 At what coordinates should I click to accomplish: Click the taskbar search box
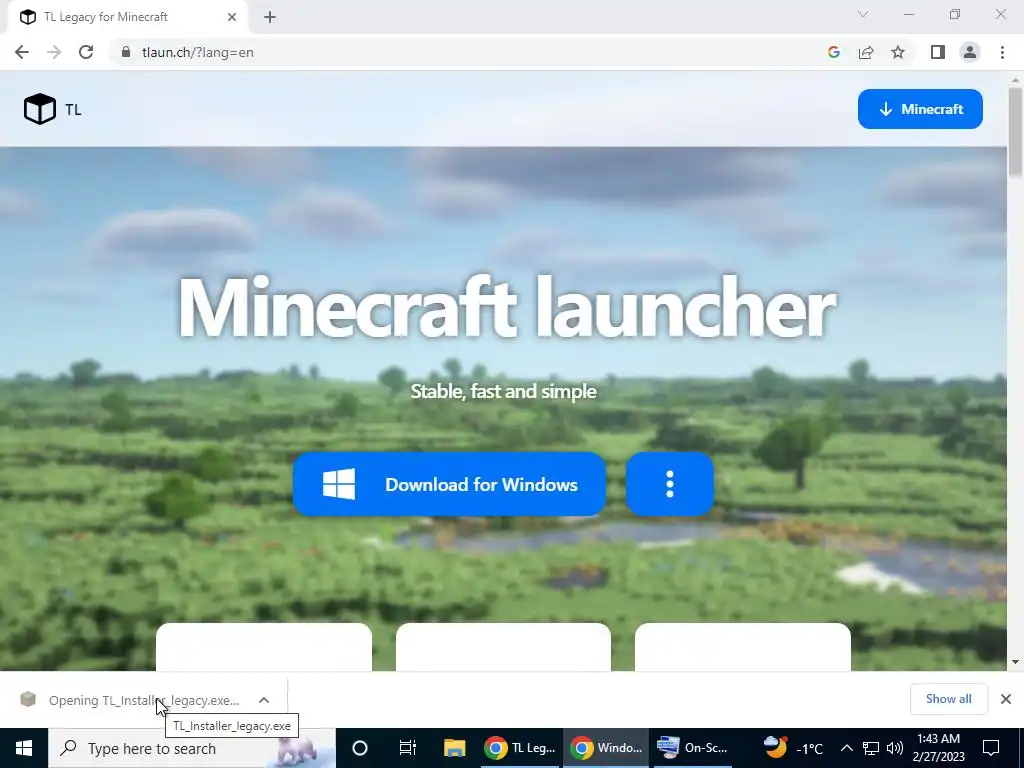coord(192,748)
